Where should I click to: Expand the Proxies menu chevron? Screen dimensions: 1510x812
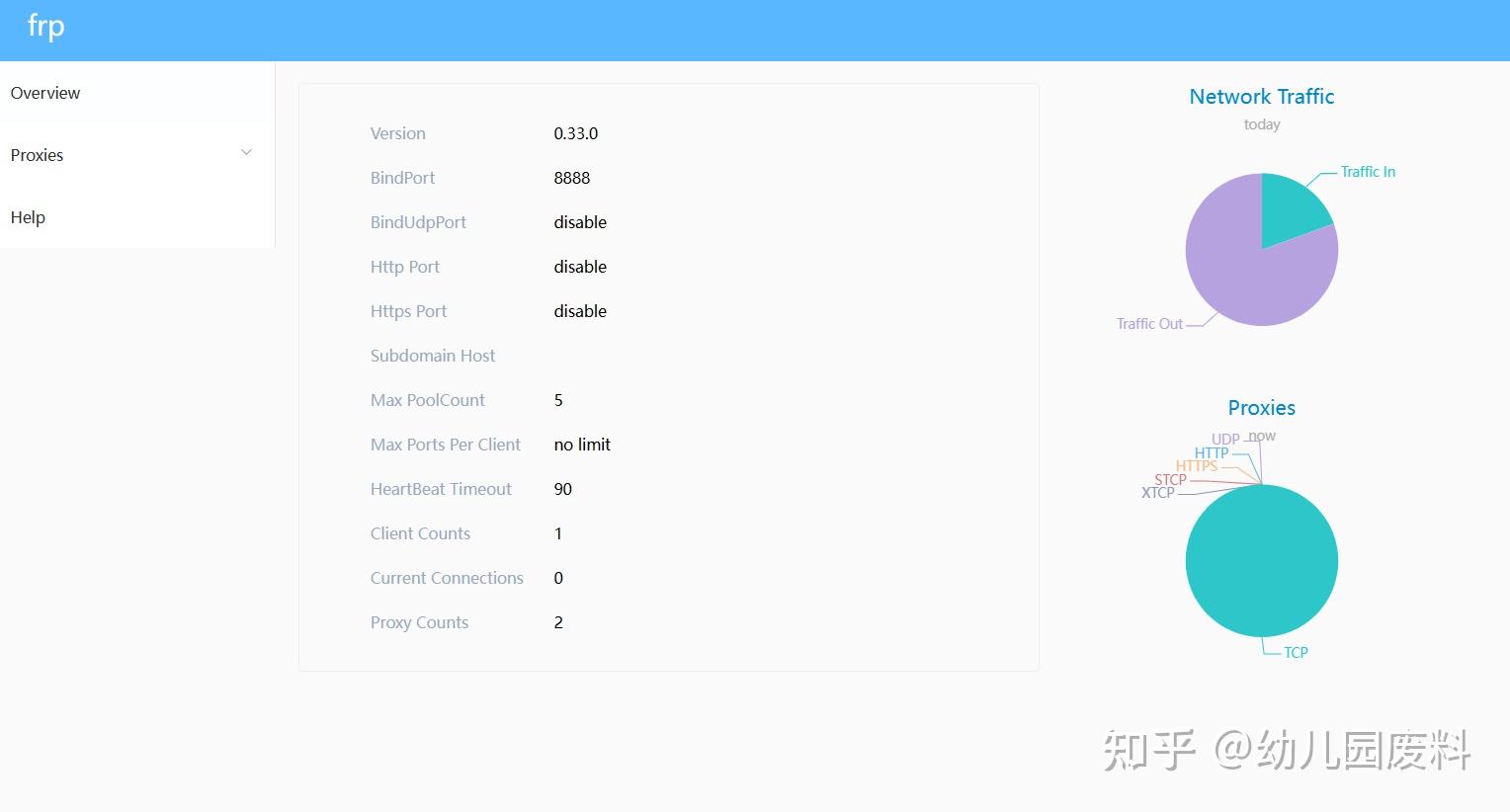tap(246, 153)
